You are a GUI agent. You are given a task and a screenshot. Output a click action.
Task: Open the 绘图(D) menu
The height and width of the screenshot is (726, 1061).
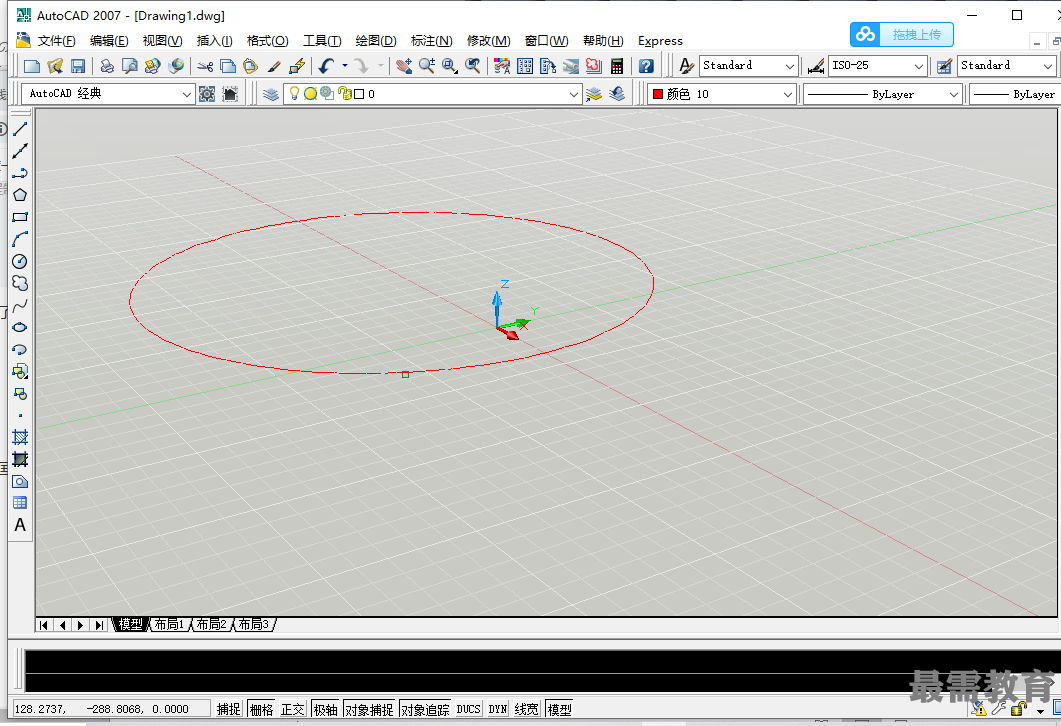coord(376,41)
